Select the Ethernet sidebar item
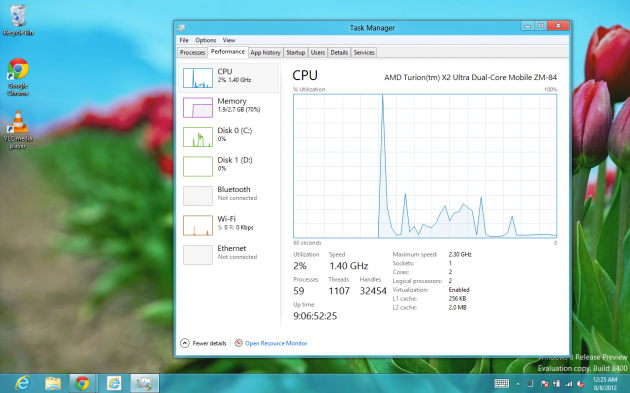This screenshot has width=630, height=393. (228, 254)
